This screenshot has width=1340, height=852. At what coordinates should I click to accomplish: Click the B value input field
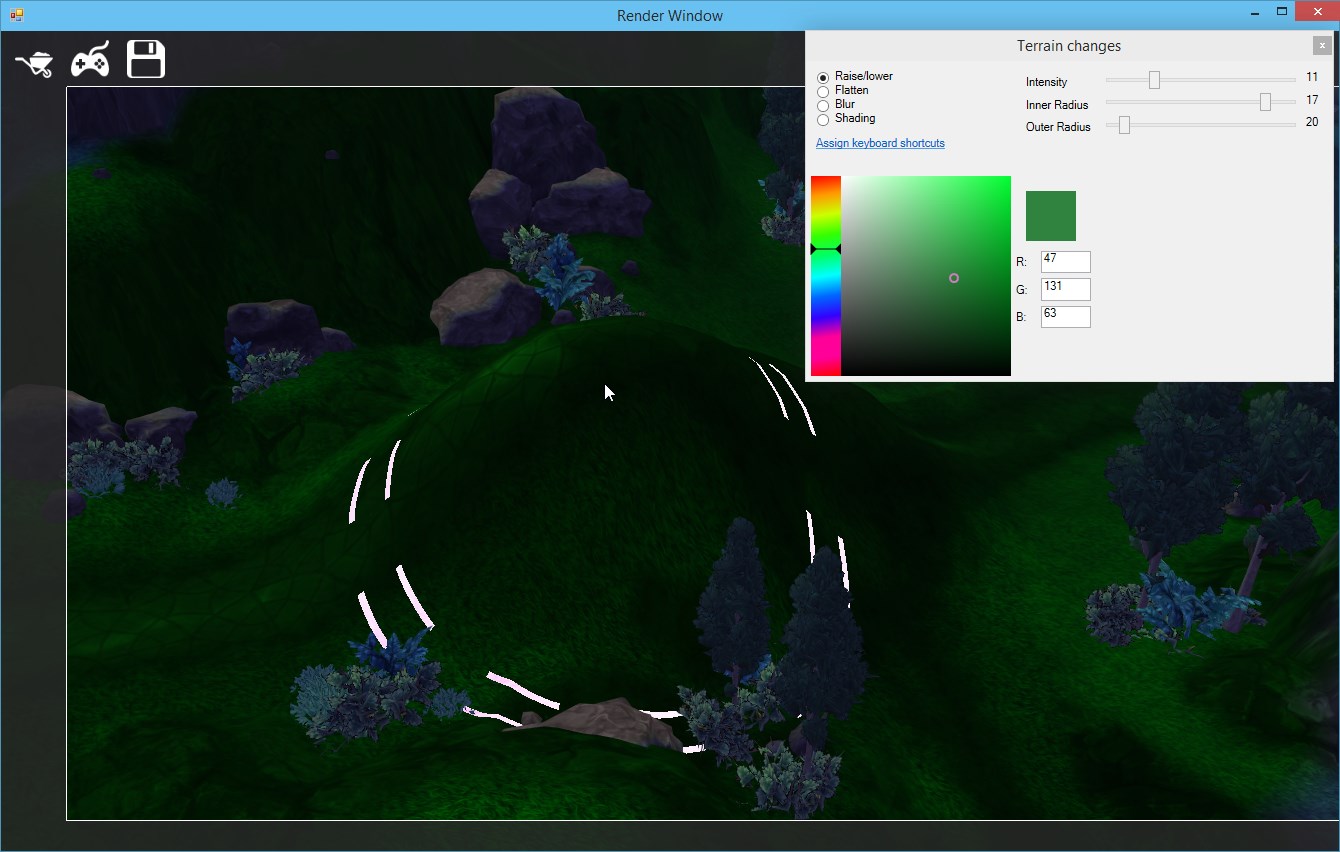click(x=1065, y=317)
